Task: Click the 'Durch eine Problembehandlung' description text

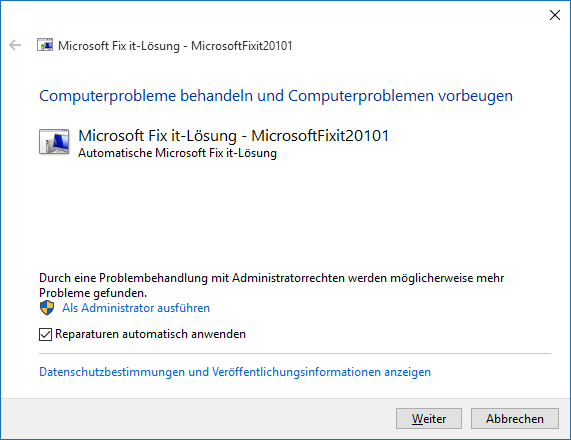Action: (x=272, y=285)
